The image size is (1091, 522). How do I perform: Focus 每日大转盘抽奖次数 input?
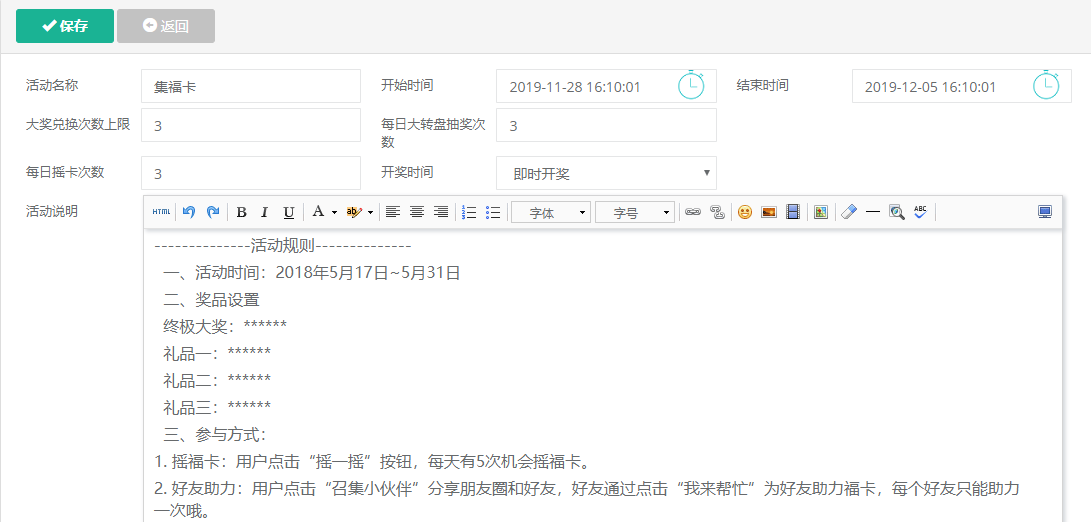pyautogui.click(x=606, y=125)
